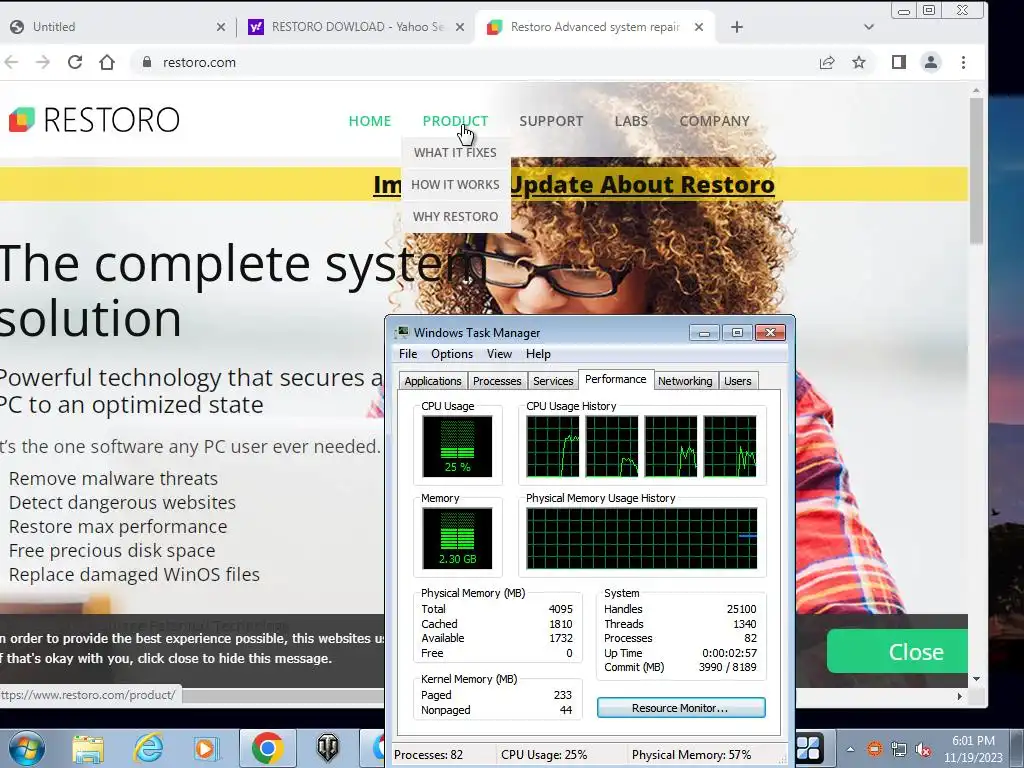Click the horizontal scrollbar right arrow
Viewport: 1024px width, 768px height.
click(x=959, y=696)
